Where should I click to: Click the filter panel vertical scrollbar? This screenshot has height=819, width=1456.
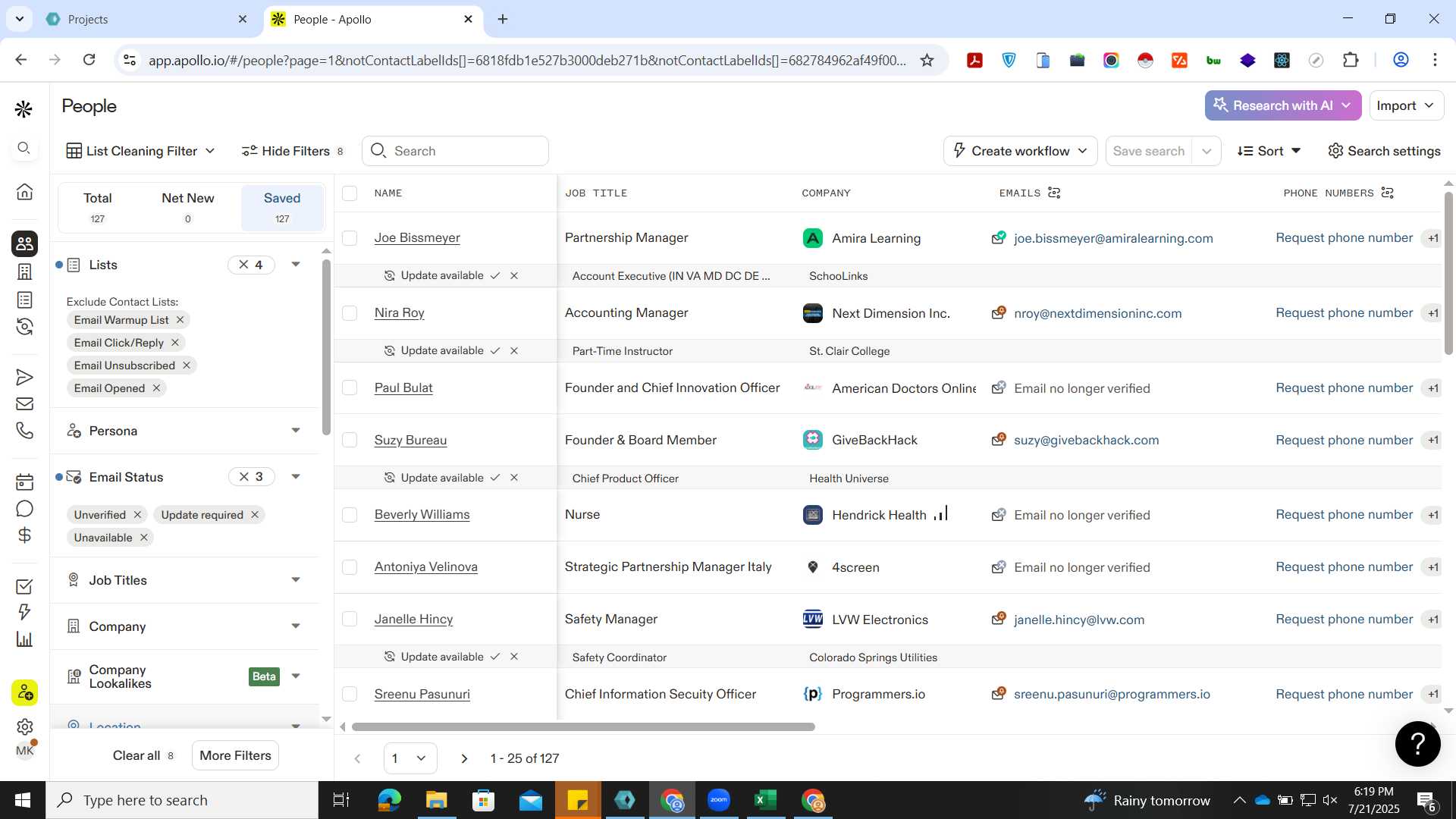coord(326,347)
